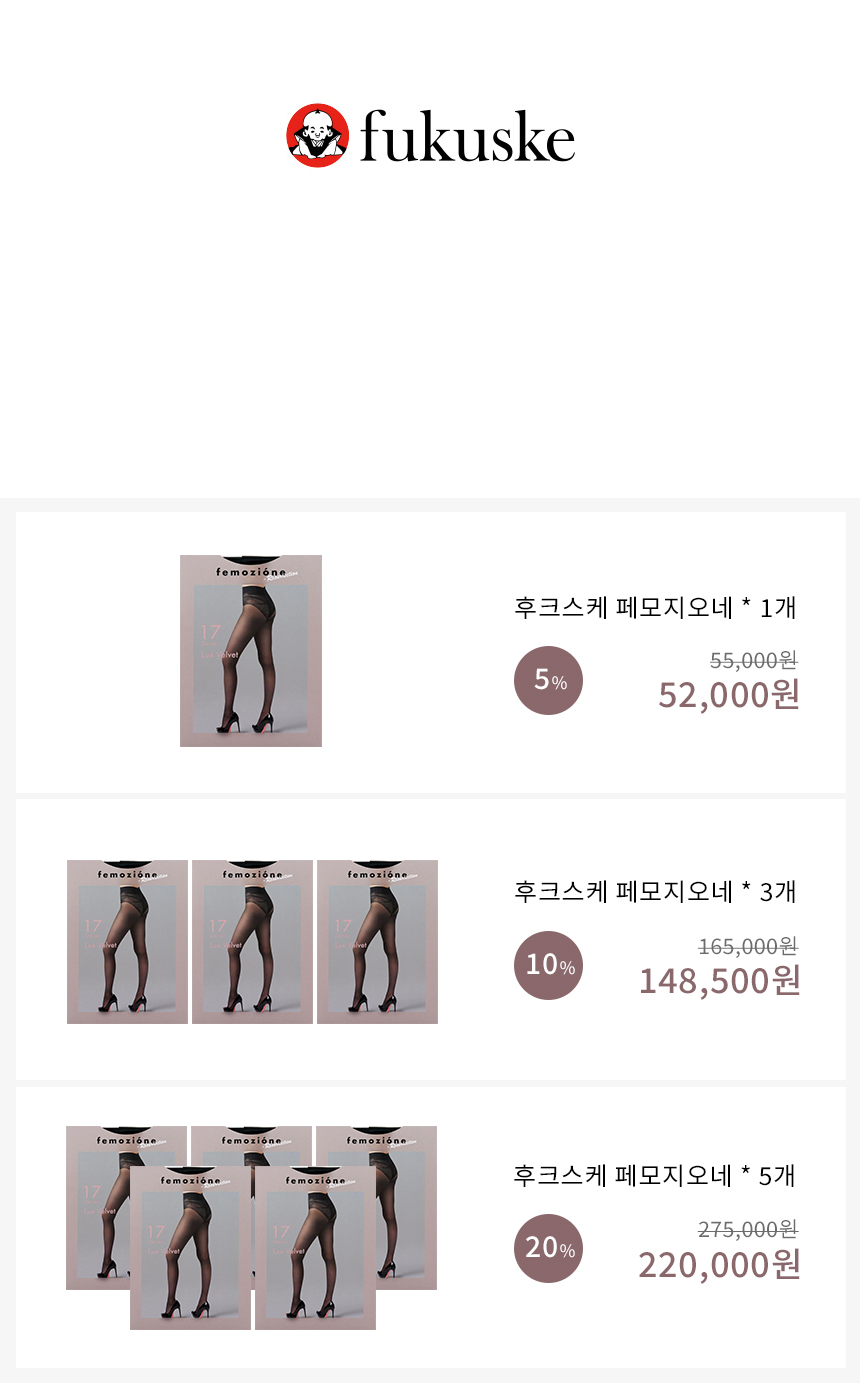Click the struck-through 275,000원 original price
860x1383 pixels.
pos(747,1230)
